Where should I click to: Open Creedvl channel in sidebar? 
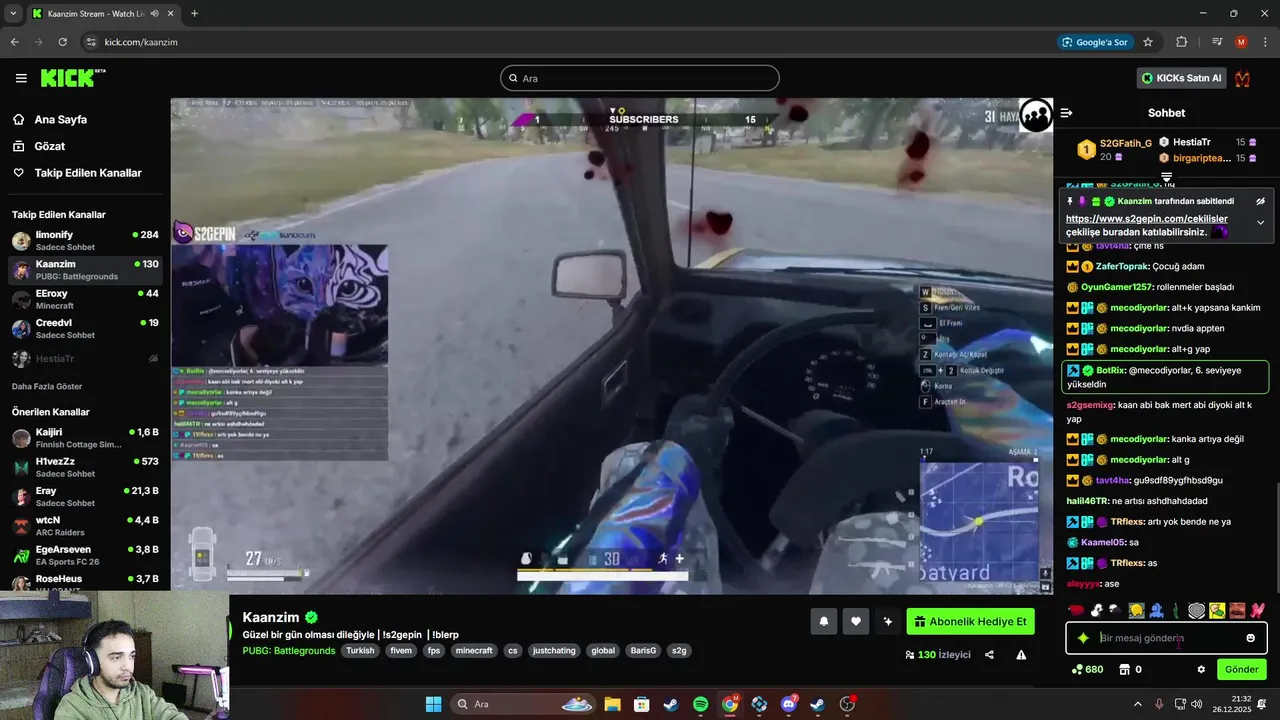[x=85, y=328]
